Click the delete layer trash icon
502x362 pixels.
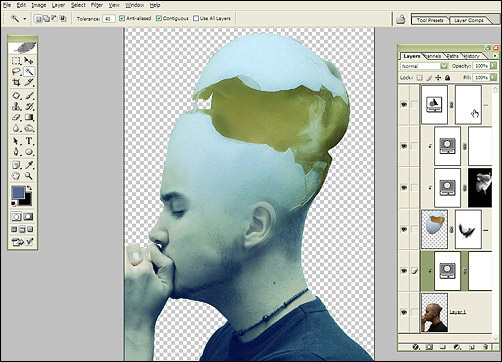[x=486, y=347]
